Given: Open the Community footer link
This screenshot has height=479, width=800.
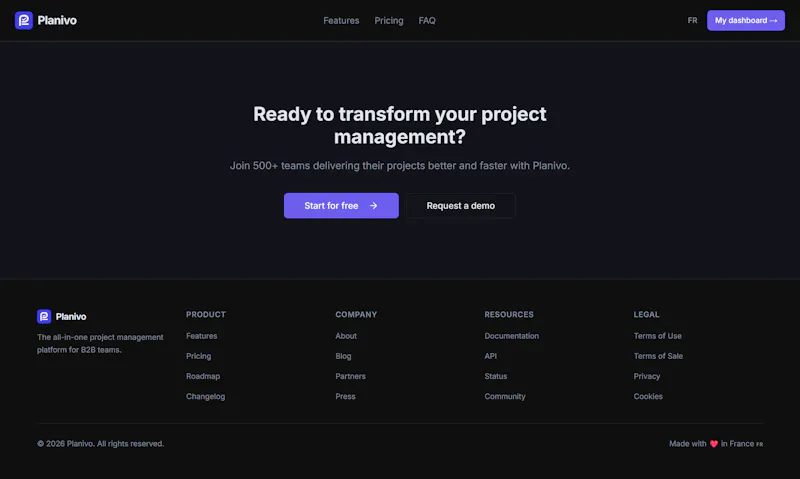Looking at the screenshot, I should [505, 396].
